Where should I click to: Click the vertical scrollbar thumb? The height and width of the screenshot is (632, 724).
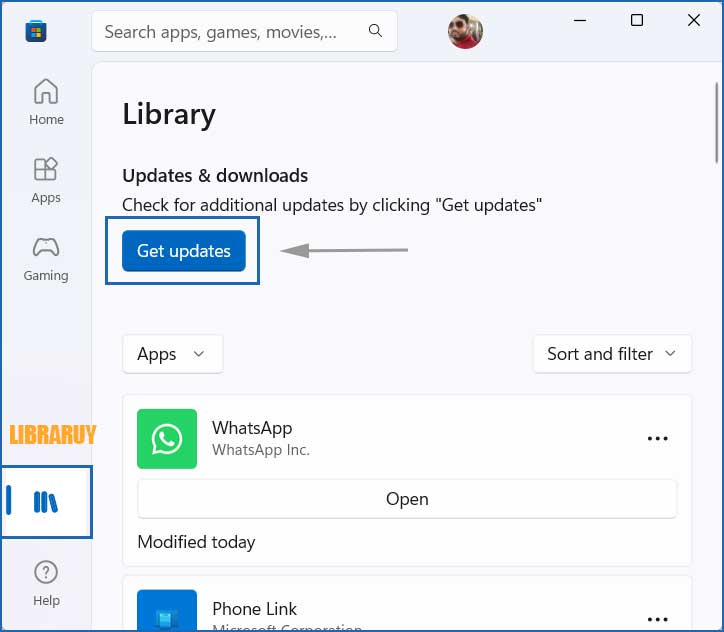[716, 122]
